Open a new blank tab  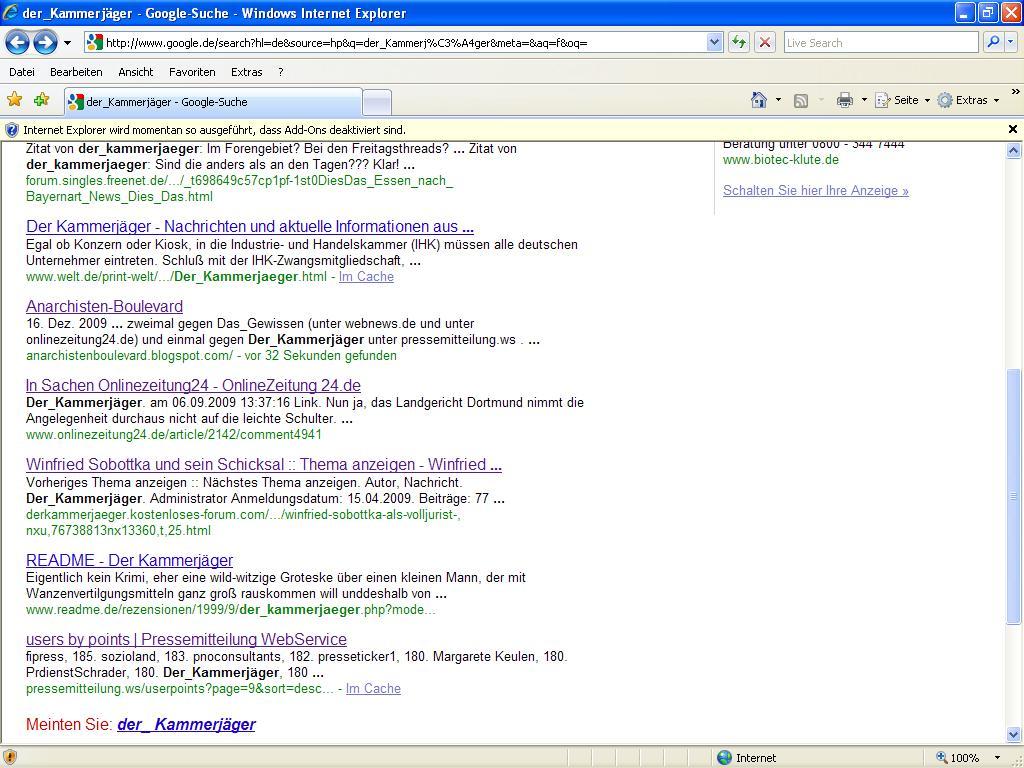coord(377,103)
